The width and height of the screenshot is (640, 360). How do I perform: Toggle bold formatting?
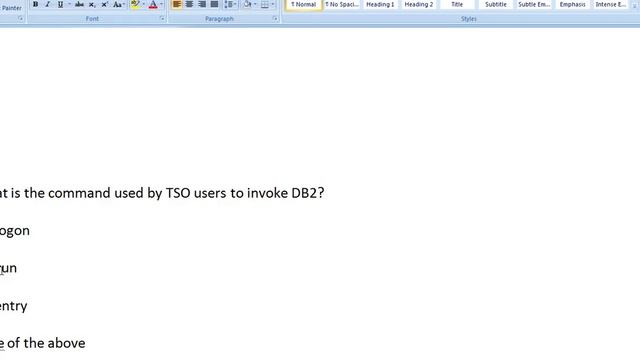(x=36, y=4)
